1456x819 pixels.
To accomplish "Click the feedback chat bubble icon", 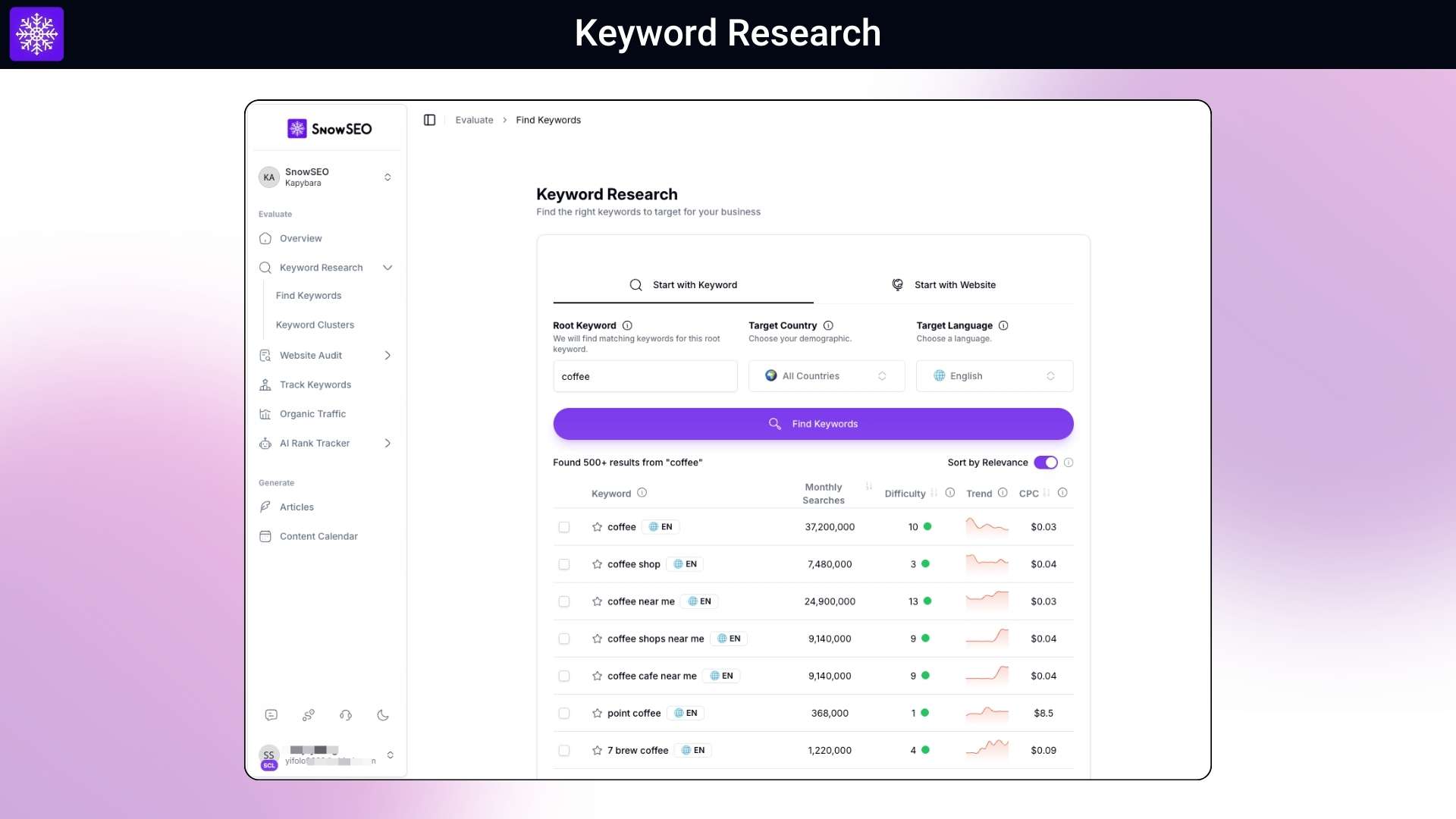I will pyautogui.click(x=271, y=715).
